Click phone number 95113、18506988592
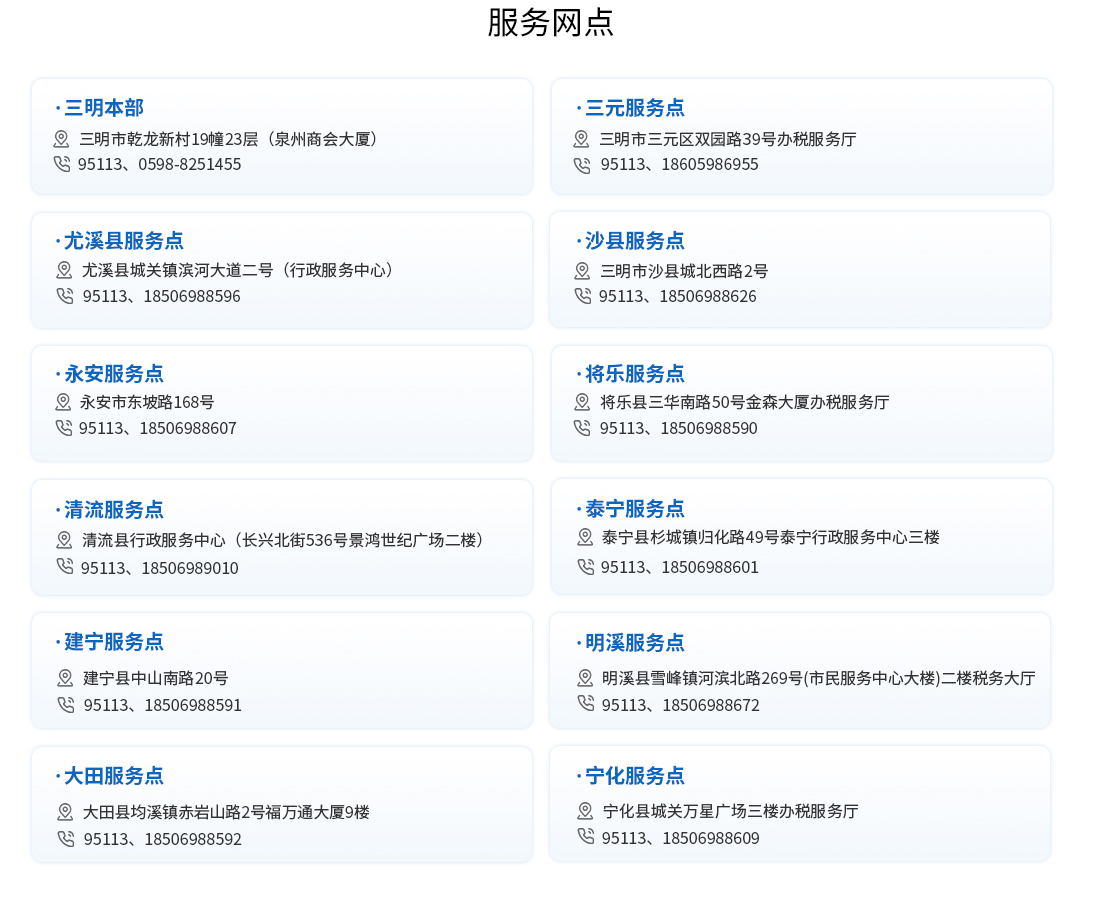This screenshot has width=1100, height=922. pyautogui.click(x=162, y=839)
